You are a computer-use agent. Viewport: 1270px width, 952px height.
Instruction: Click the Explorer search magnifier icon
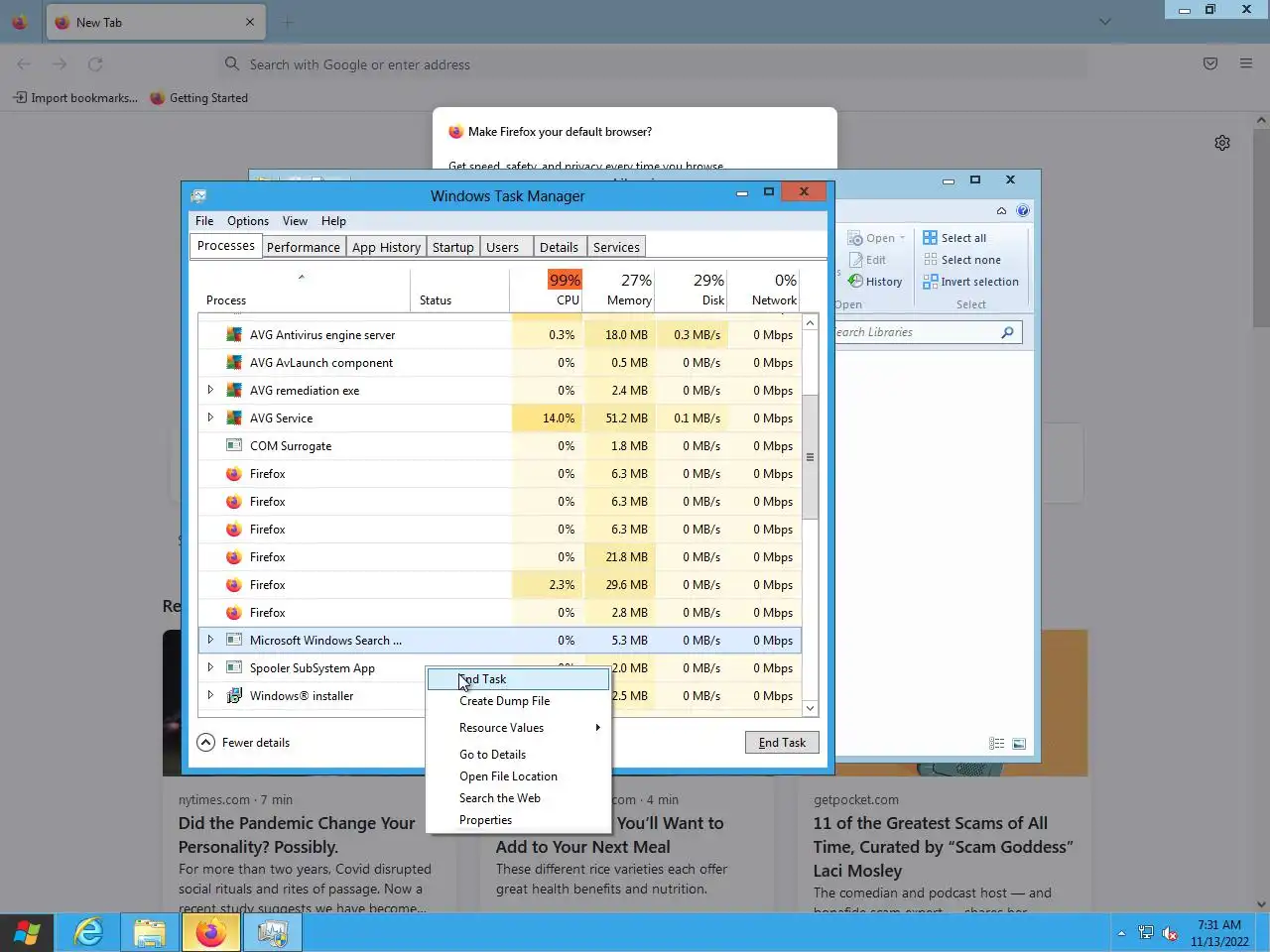[1007, 332]
